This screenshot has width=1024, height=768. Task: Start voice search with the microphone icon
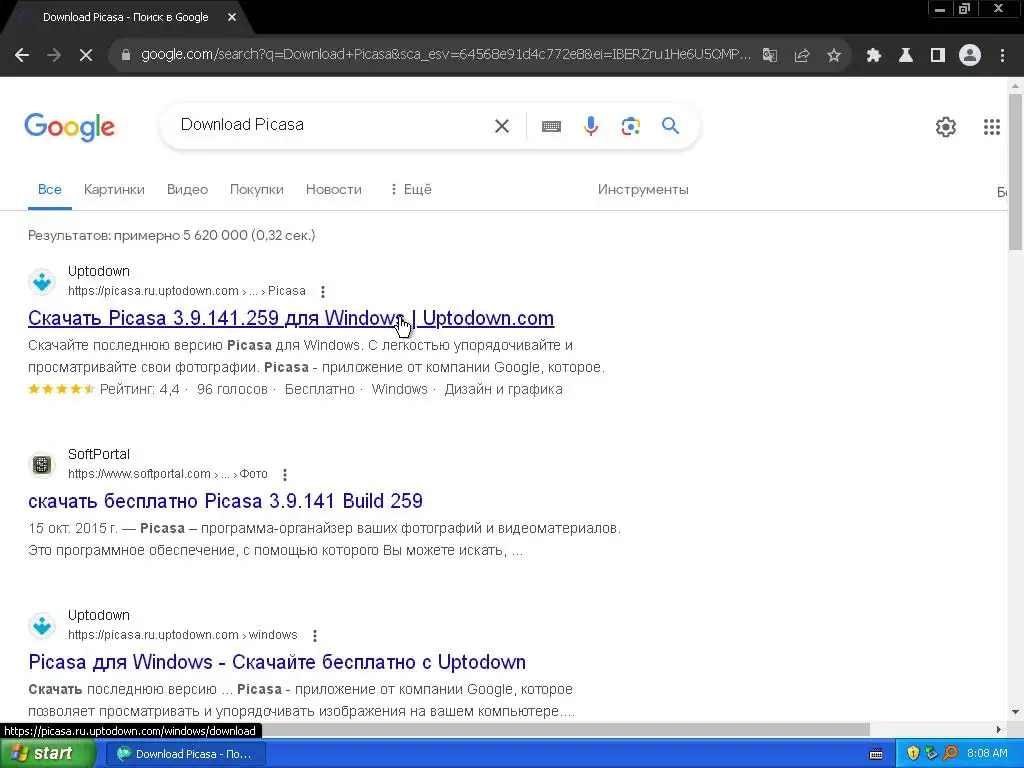coord(591,125)
